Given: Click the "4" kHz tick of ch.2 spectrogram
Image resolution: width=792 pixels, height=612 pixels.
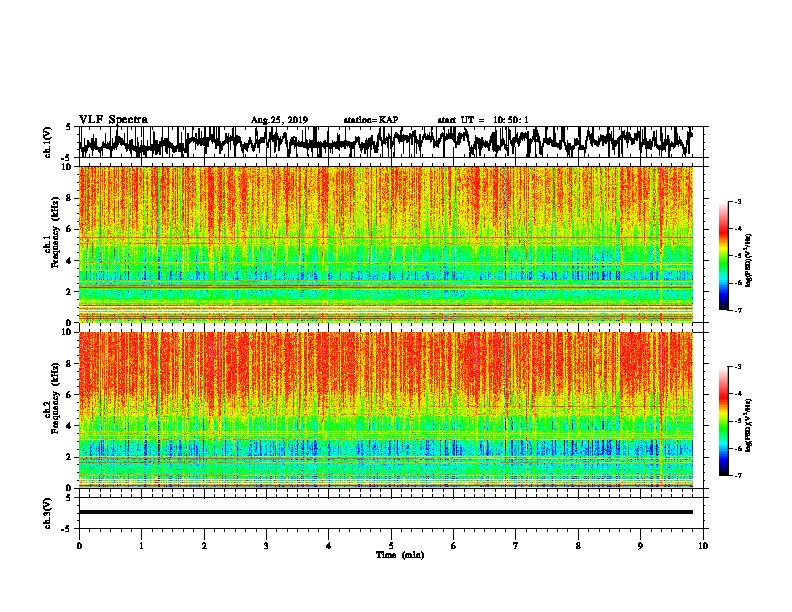Looking at the screenshot, I should [x=70, y=426].
